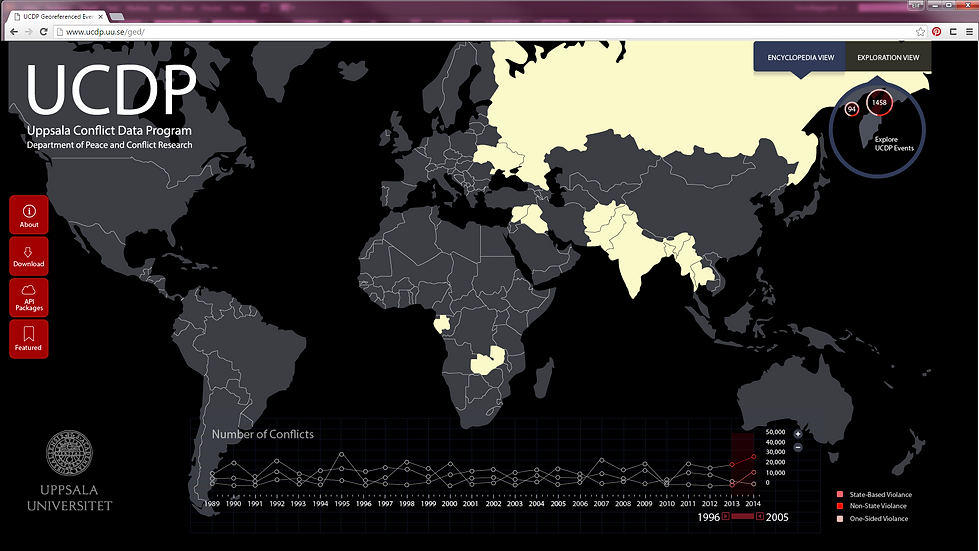Click browser Back arrow
This screenshot has height=551, width=979.
click(14, 32)
